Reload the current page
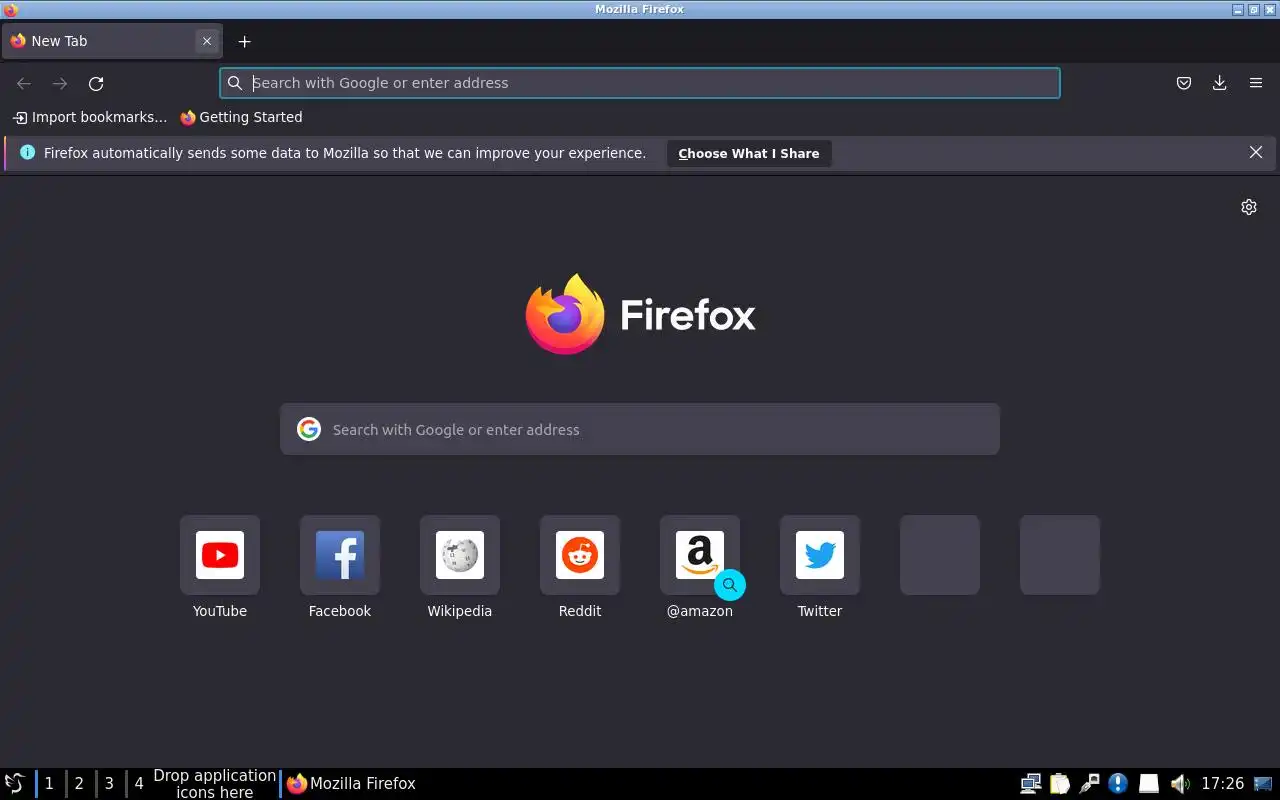Image resolution: width=1280 pixels, height=800 pixels. coord(96,84)
